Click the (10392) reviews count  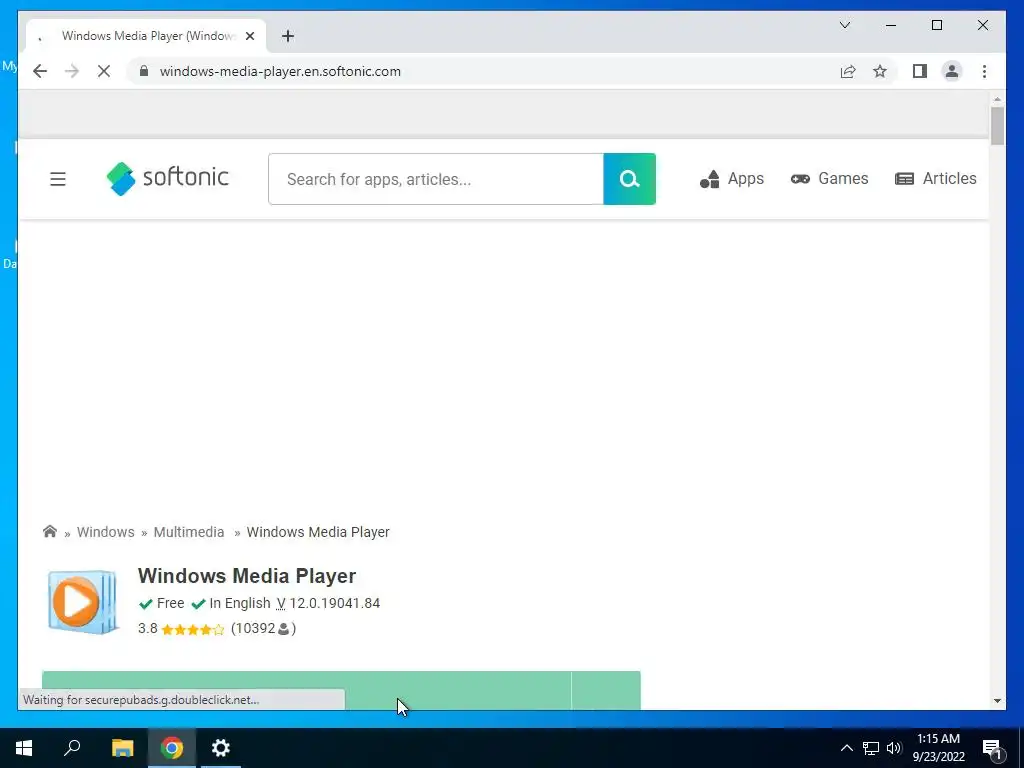pos(263,628)
